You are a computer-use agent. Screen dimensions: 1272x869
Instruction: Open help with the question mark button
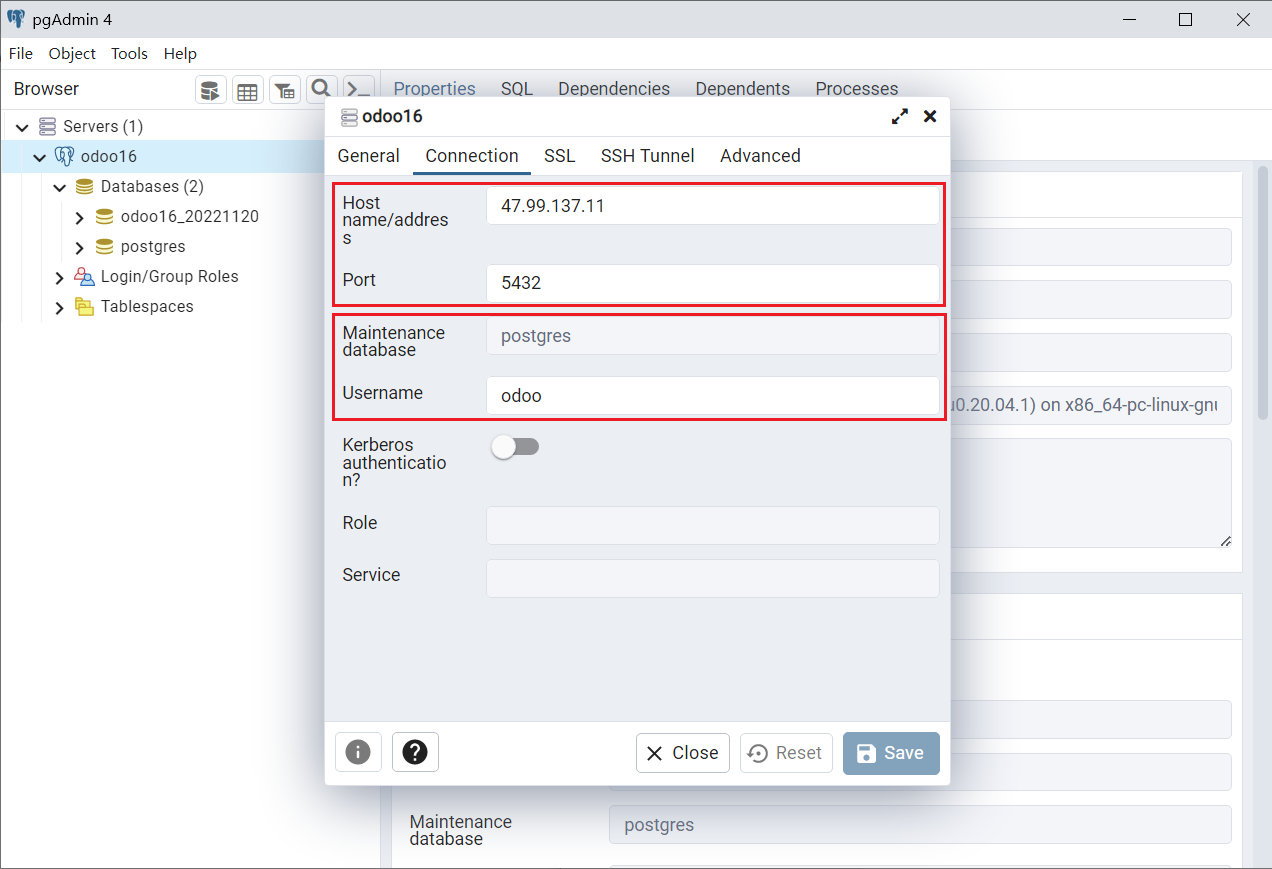(415, 753)
